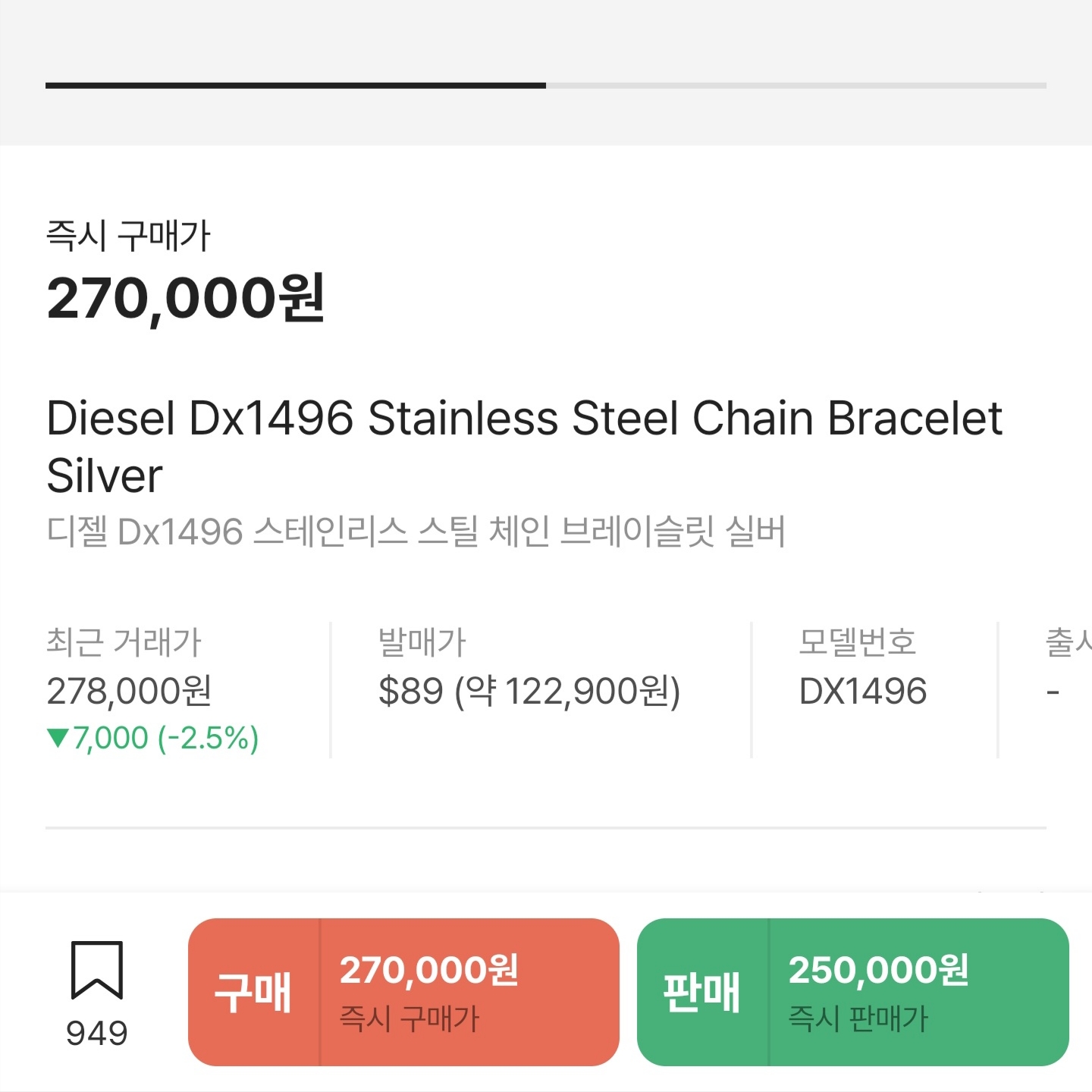
Task: Tap the 모델번호 label
Action: (858, 642)
